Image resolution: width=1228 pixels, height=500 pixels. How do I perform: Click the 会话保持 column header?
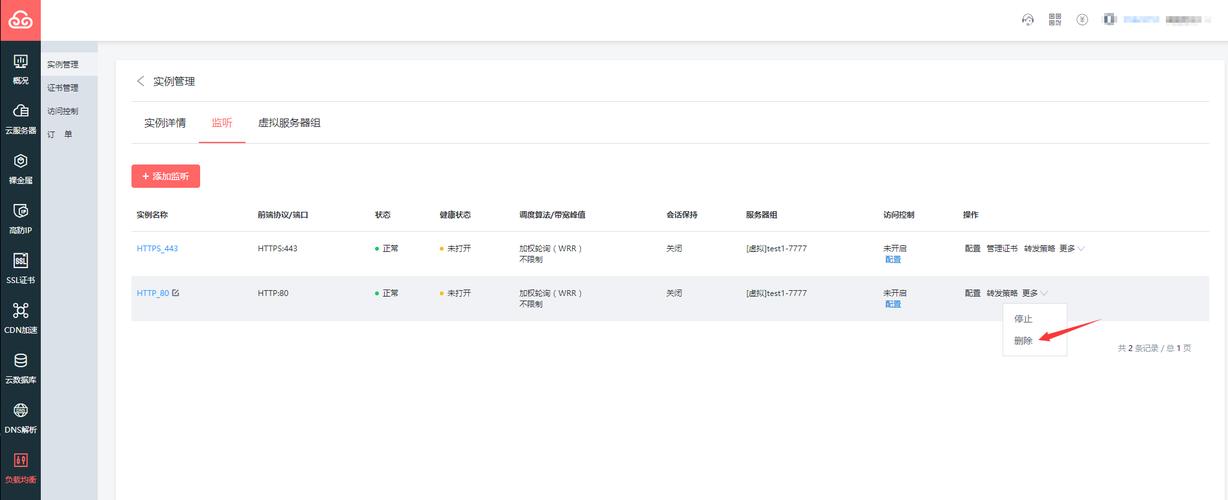tap(682, 215)
